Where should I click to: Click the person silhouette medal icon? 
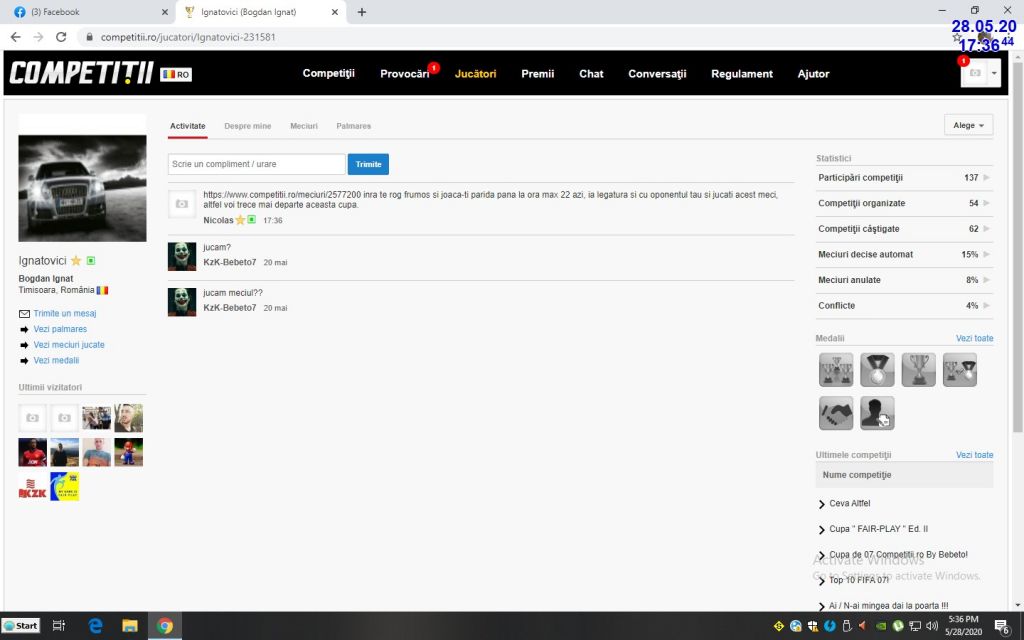(877, 413)
